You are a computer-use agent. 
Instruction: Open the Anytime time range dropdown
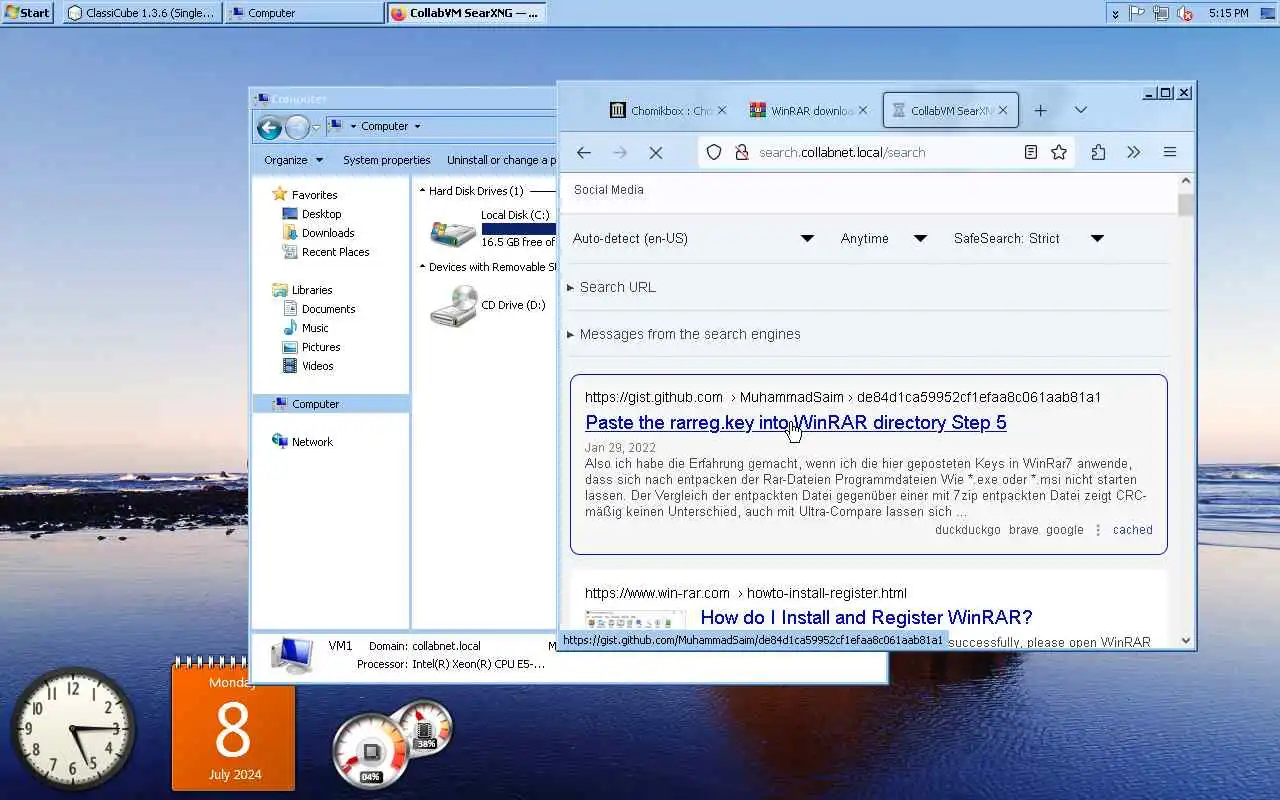coord(884,238)
